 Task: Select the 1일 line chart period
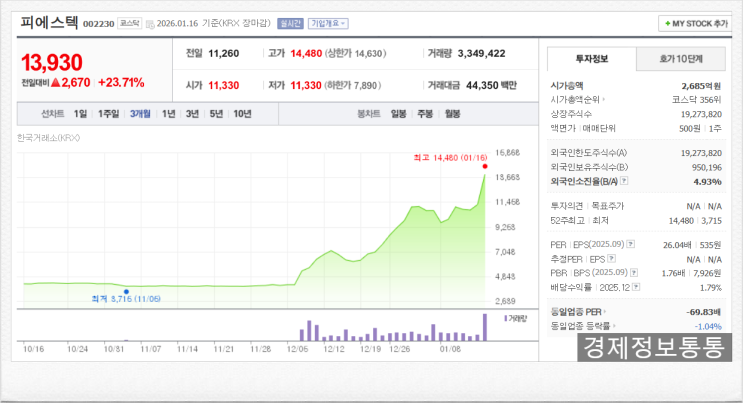[x=80, y=114]
